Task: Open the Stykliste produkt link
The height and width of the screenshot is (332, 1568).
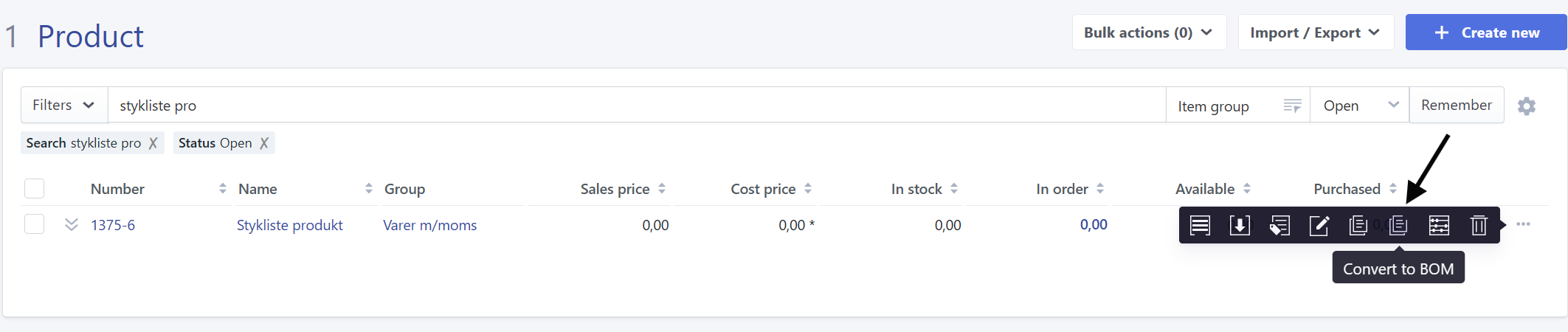Action: (289, 225)
